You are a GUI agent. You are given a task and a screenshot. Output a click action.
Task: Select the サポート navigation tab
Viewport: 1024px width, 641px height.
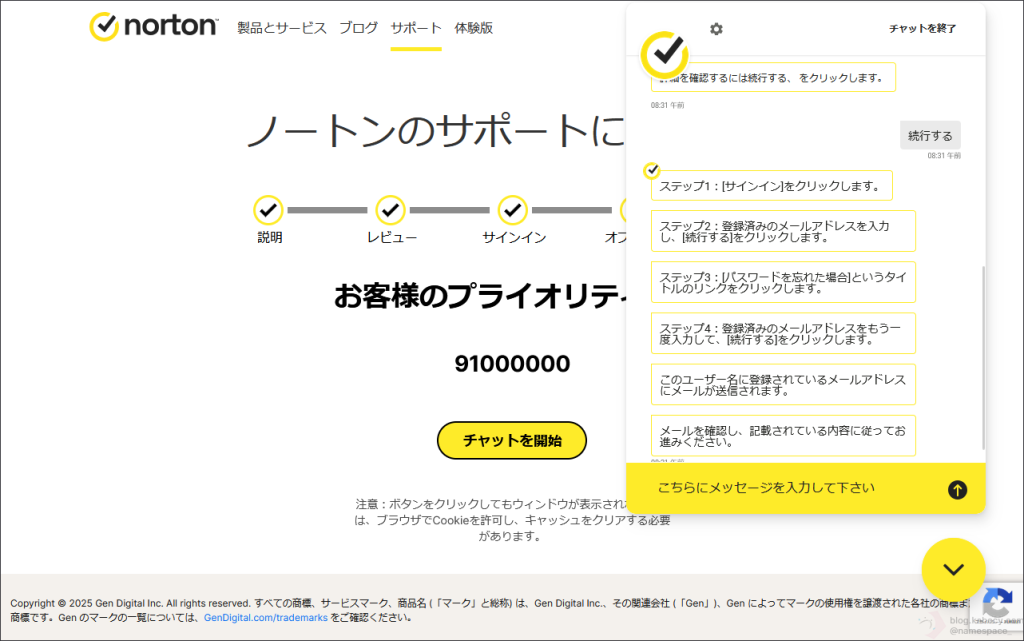(x=416, y=28)
